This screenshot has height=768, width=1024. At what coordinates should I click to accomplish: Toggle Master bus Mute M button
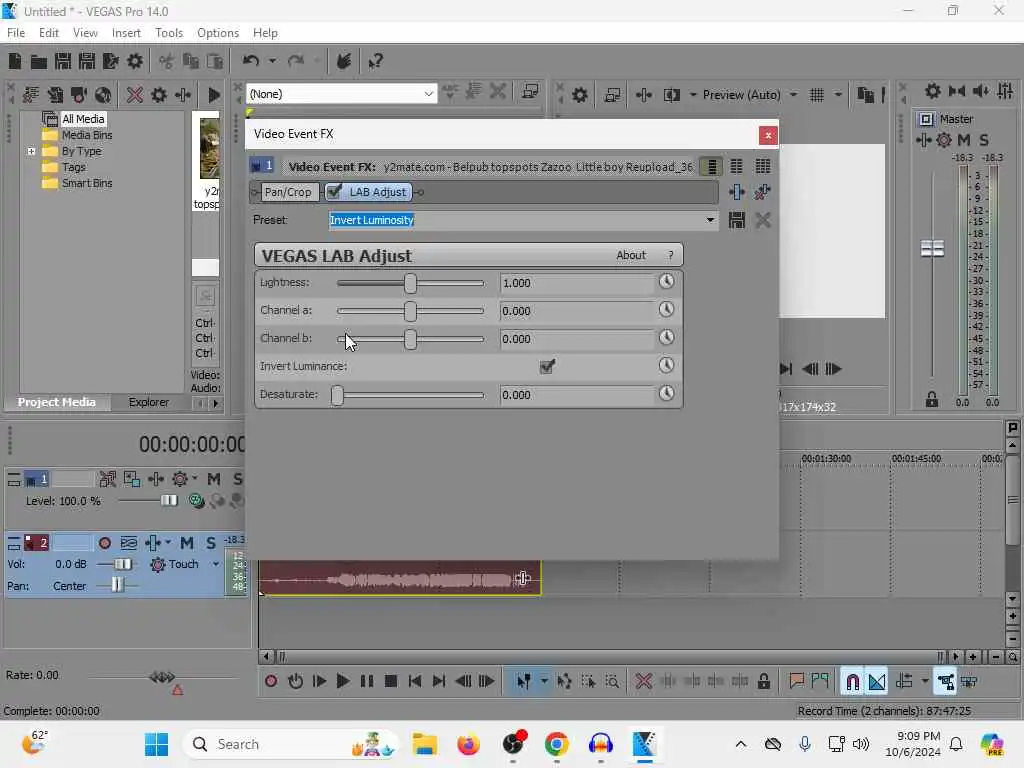(x=964, y=140)
